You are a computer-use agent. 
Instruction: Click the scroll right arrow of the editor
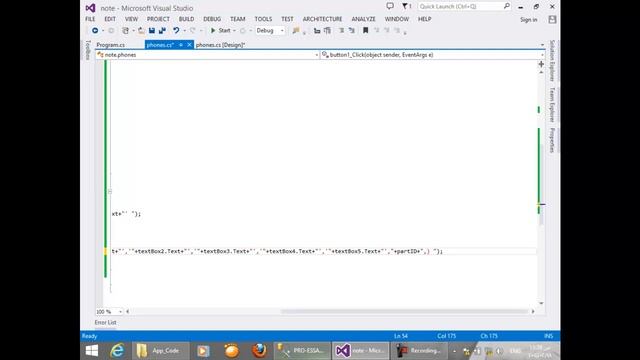pos(533,311)
